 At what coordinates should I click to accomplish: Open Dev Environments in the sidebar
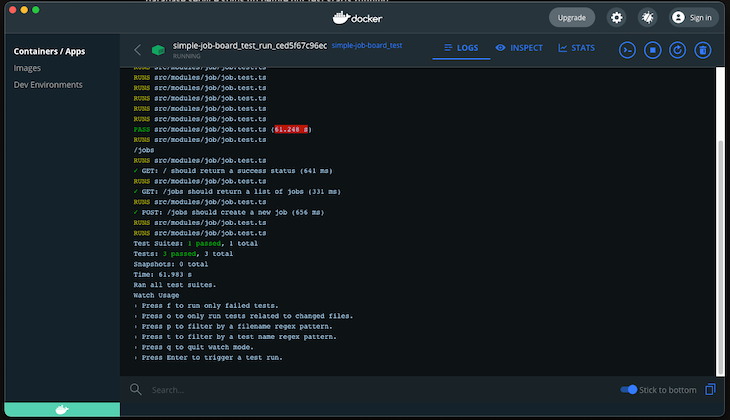(48, 85)
